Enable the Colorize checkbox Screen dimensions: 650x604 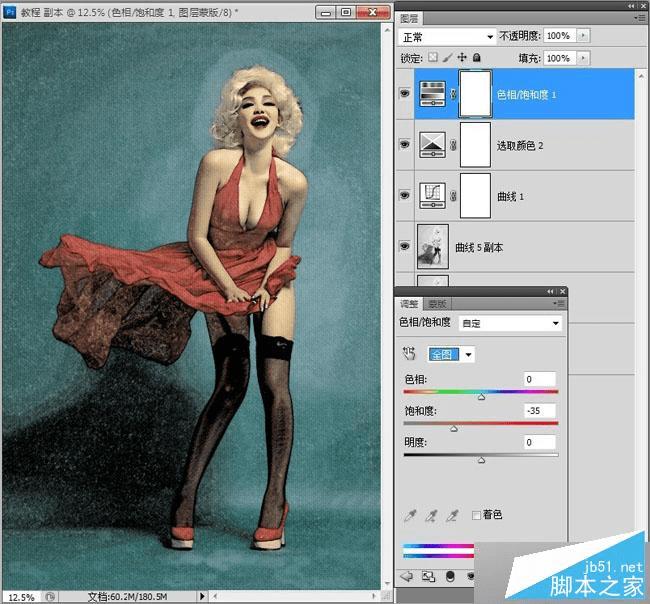click(x=476, y=515)
